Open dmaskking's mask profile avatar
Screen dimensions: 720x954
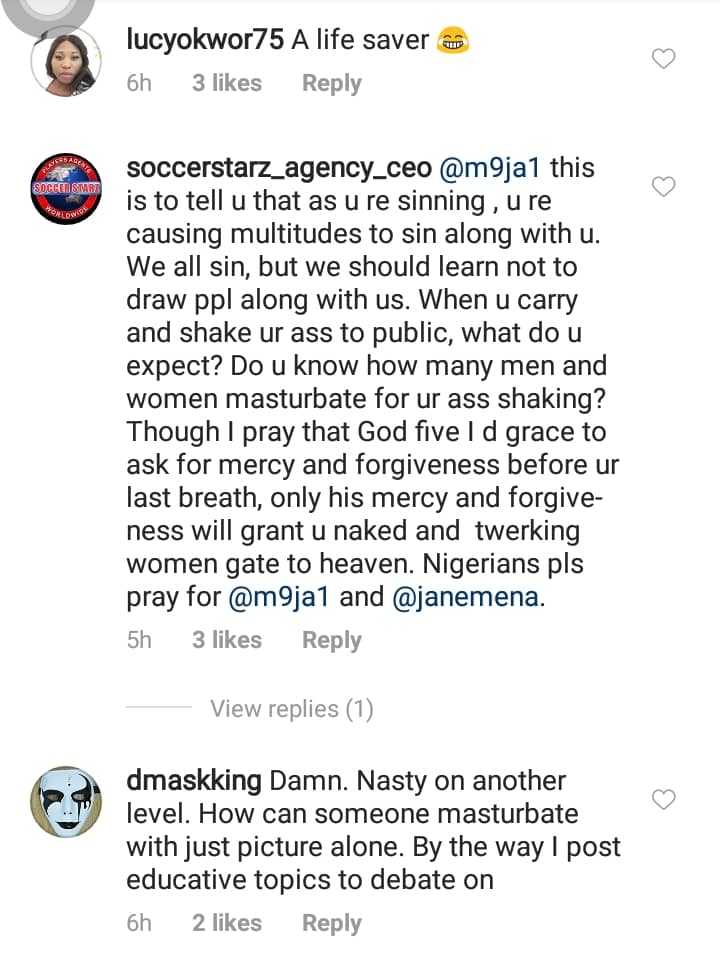66,801
